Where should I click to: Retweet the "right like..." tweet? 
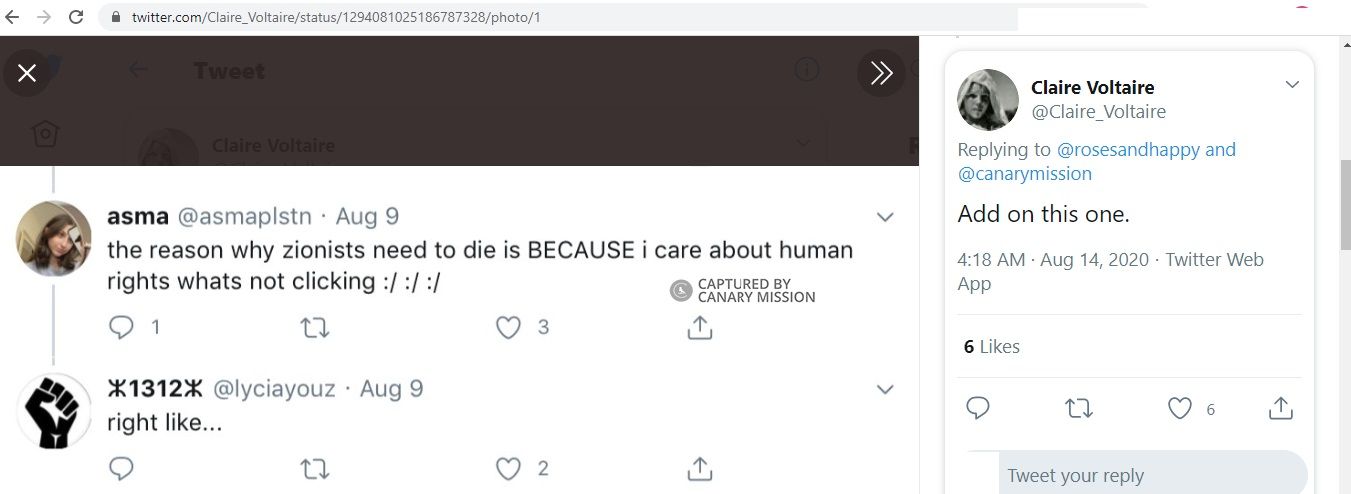pyautogui.click(x=315, y=468)
